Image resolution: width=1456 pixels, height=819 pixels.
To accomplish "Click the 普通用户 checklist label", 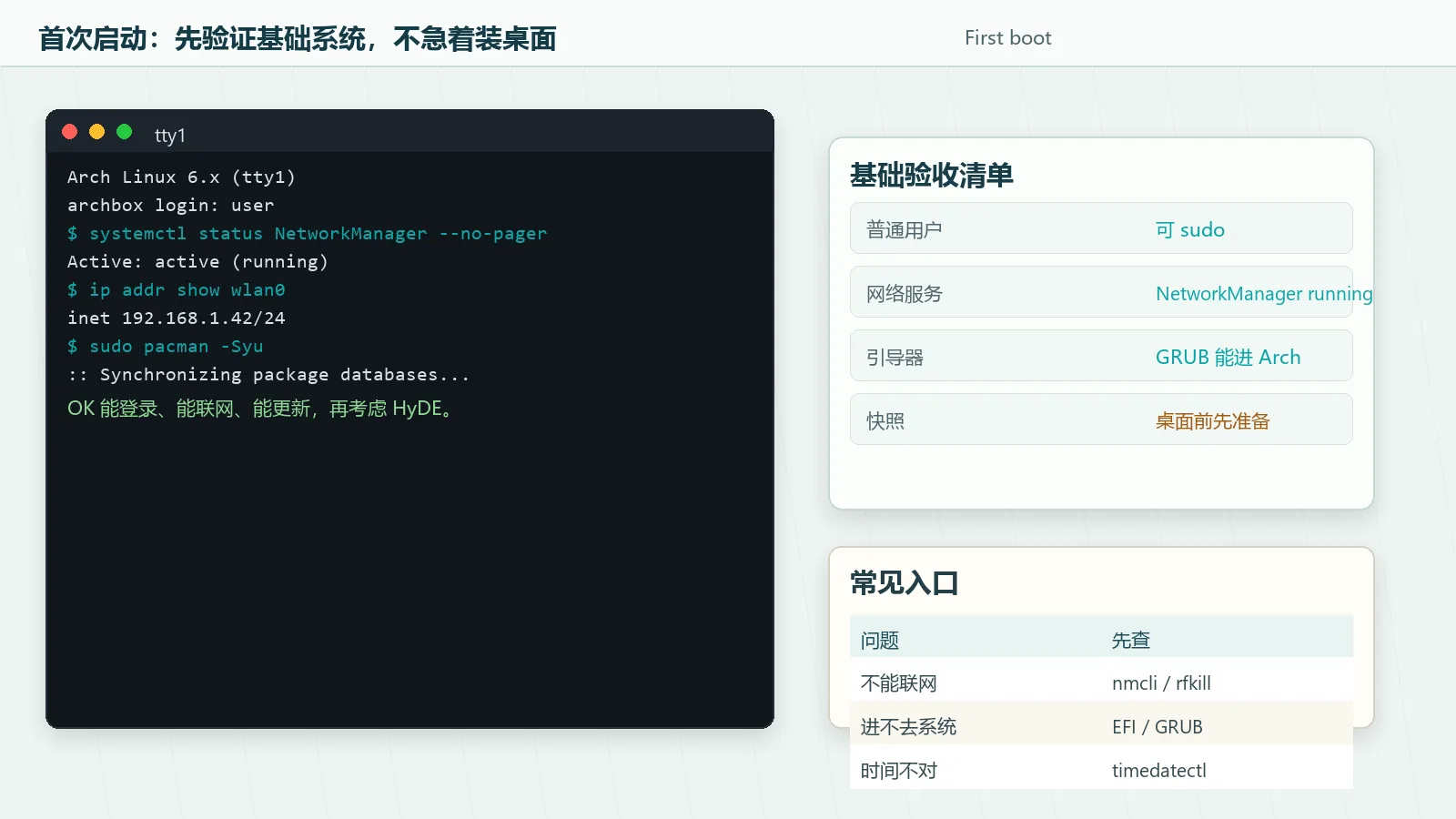I will click(x=904, y=229).
